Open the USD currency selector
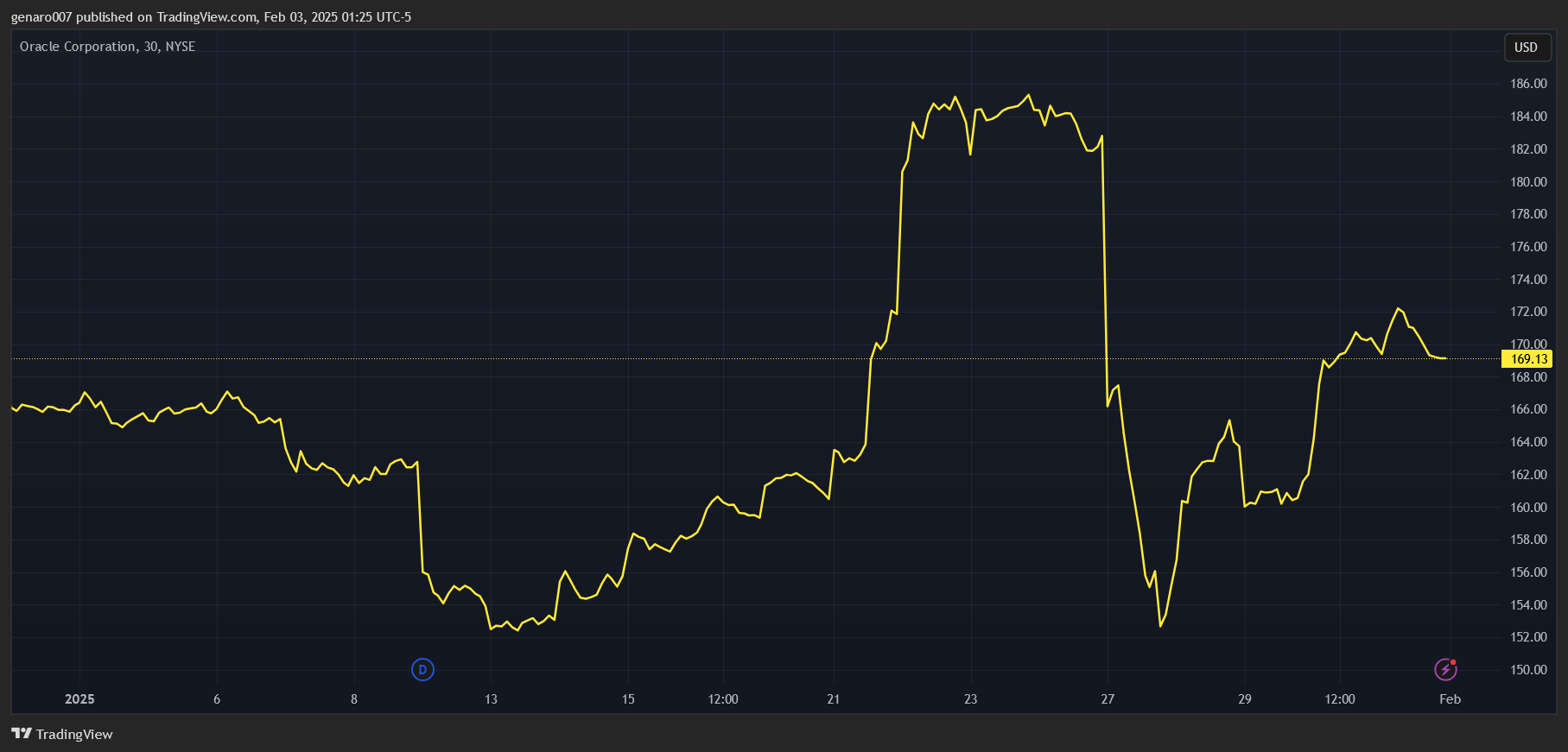The width and height of the screenshot is (1568, 752). [1527, 47]
